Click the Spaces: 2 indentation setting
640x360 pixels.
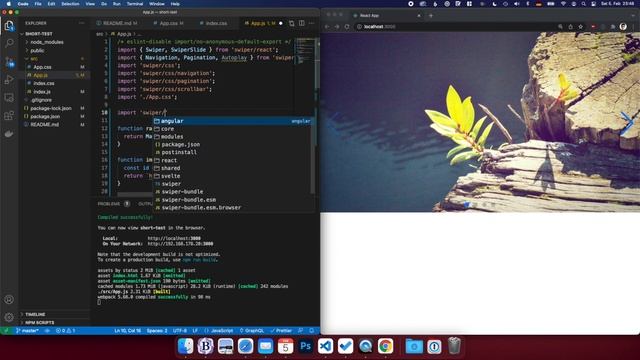(157, 331)
